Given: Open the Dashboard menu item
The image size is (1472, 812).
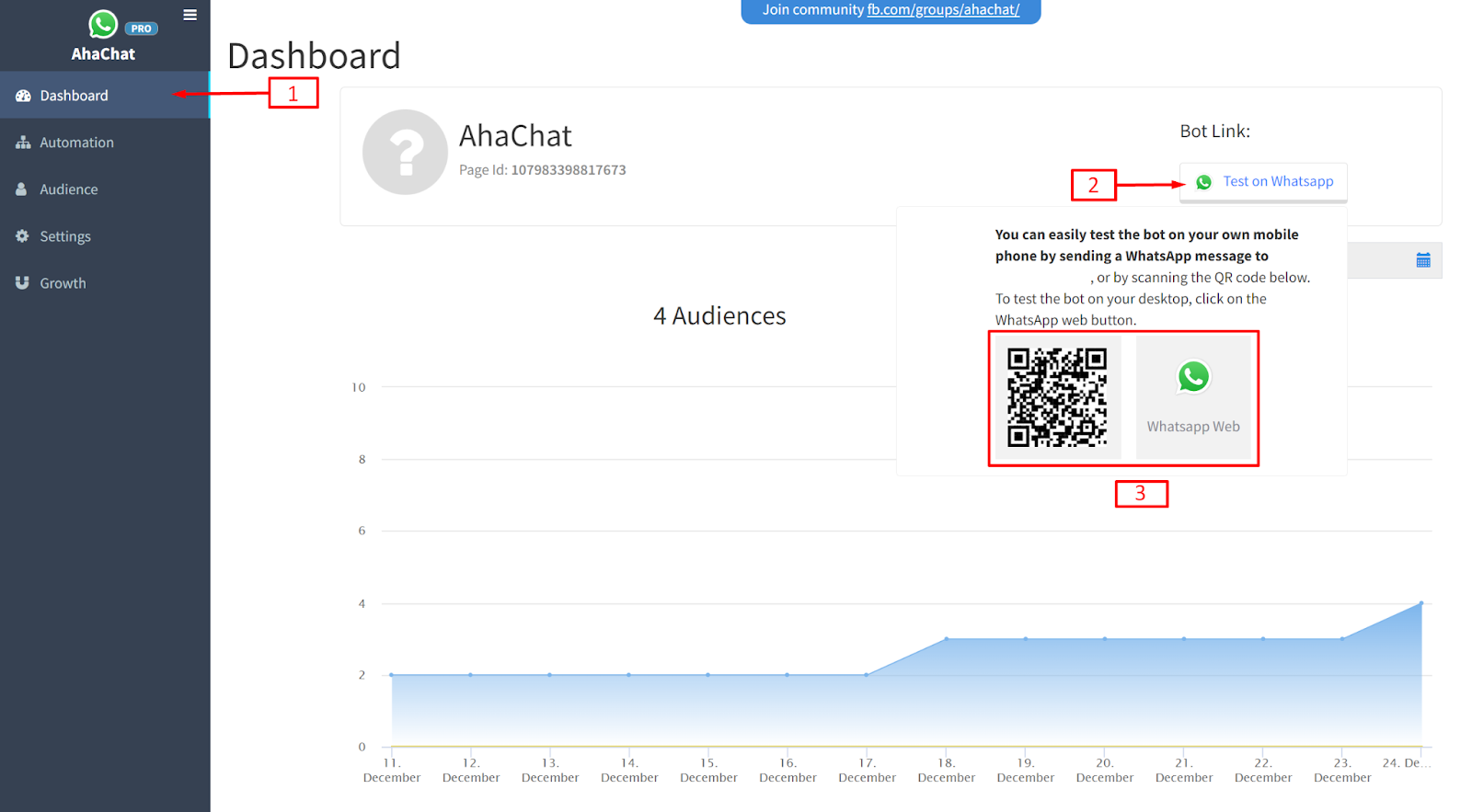Looking at the screenshot, I should [105, 96].
